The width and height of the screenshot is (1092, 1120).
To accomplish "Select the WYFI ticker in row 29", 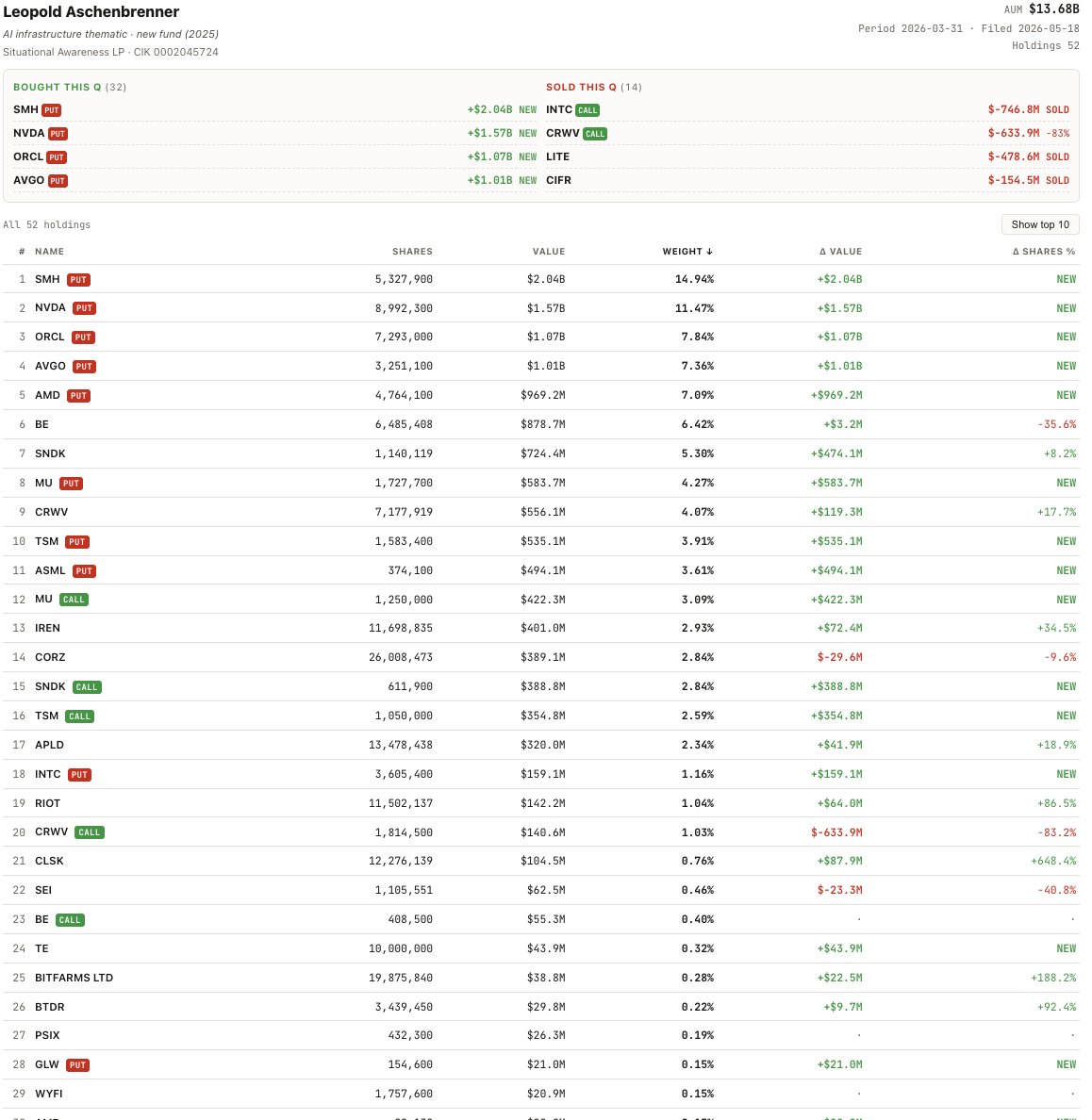I will [49, 1095].
